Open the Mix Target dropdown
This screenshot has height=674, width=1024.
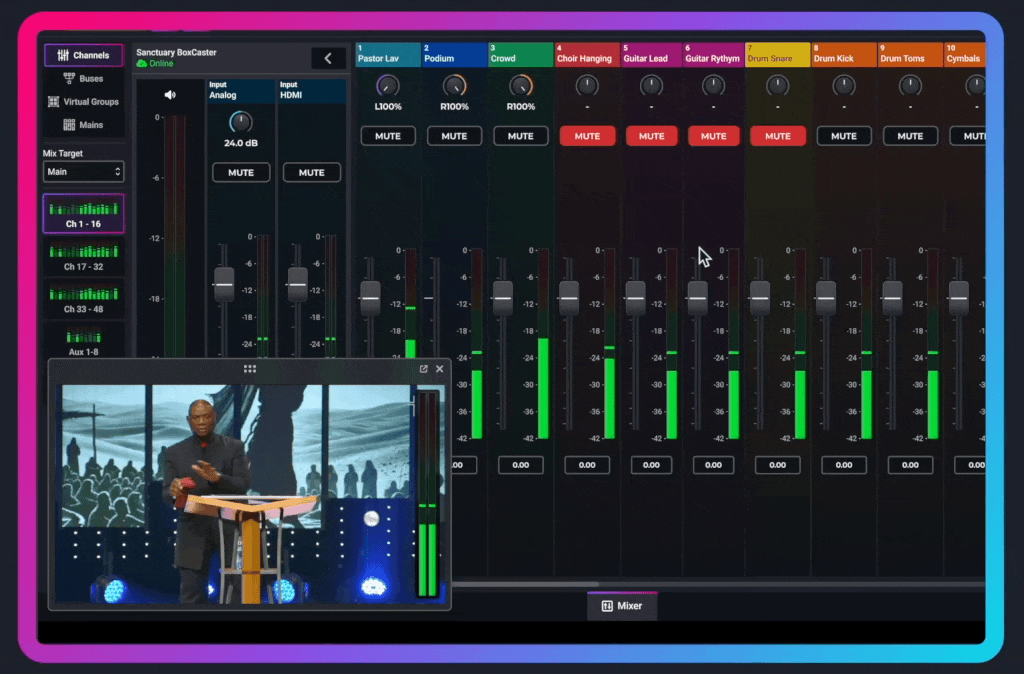coord(83,172)
